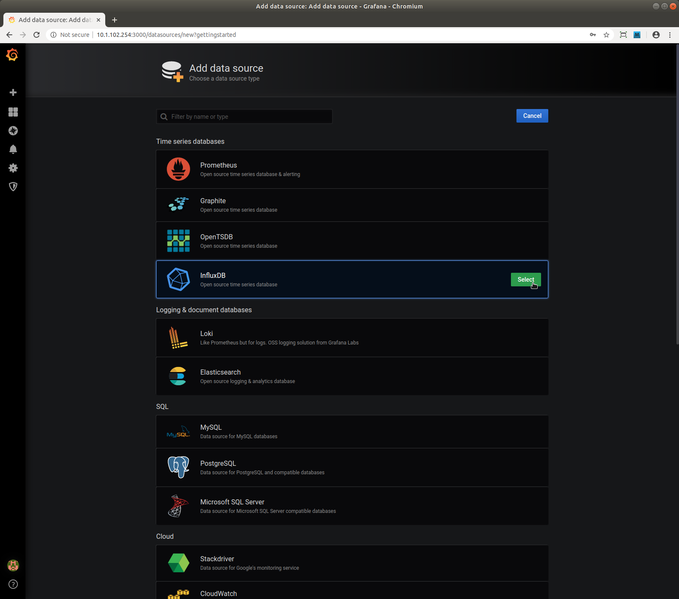Viewport: 679px width, 599px height.
Task: Click the PostgreSQL elephant logo
Action: click(x=178, y=467)
